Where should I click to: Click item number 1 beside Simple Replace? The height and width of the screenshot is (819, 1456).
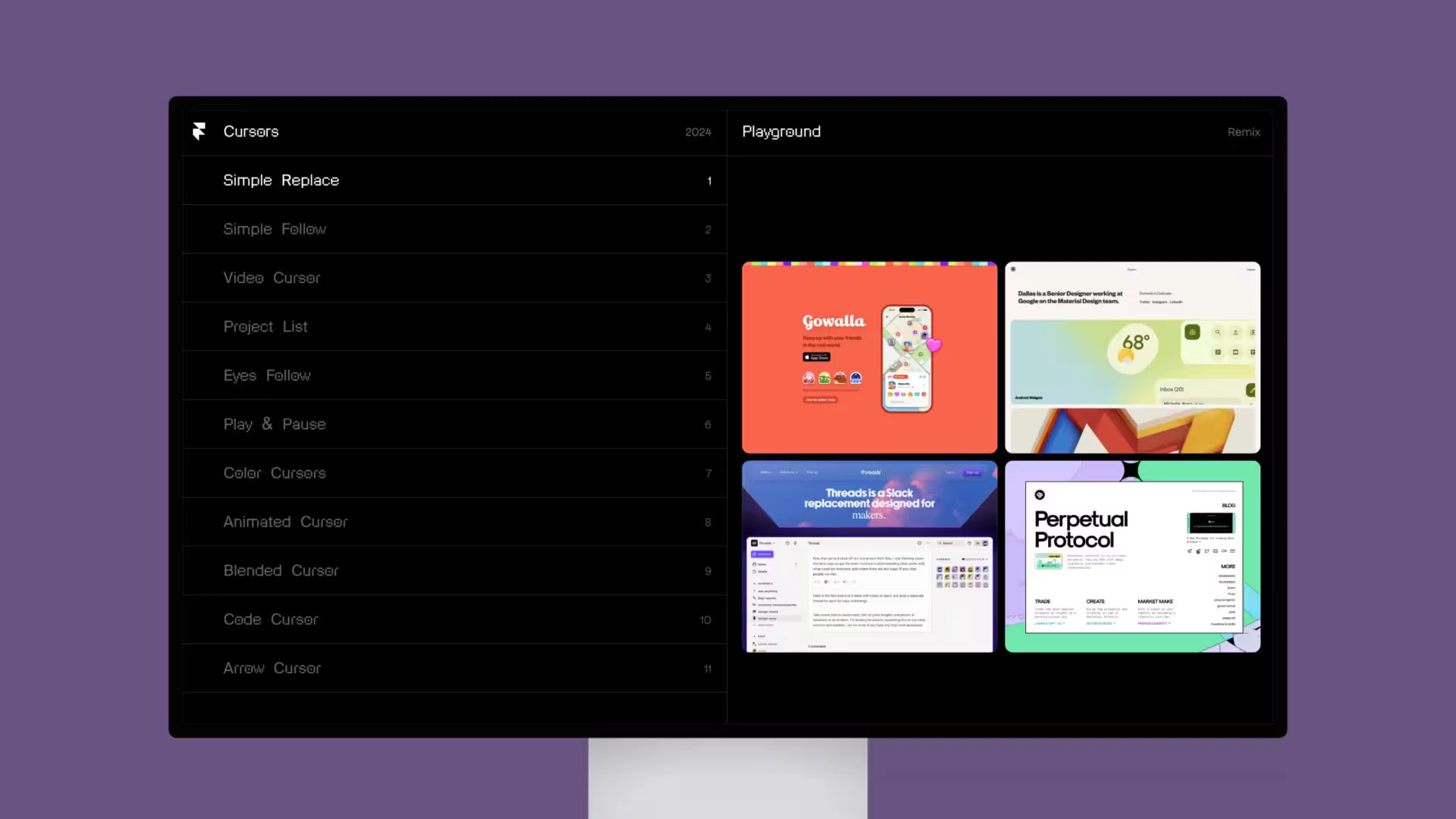709,180
